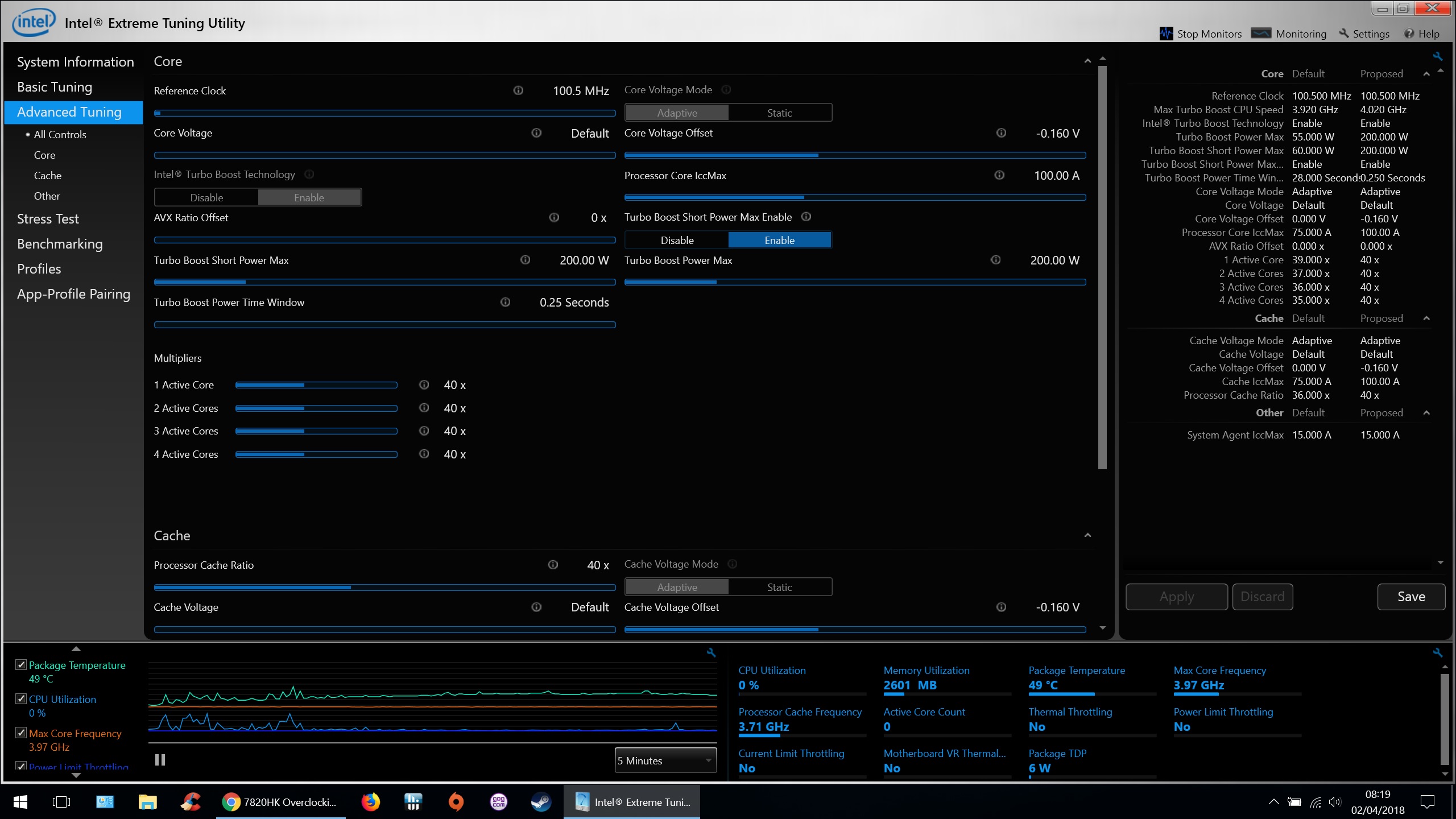Click info icon for Processor Core IccMax
1456x819 pixels.
pos(999,175)
